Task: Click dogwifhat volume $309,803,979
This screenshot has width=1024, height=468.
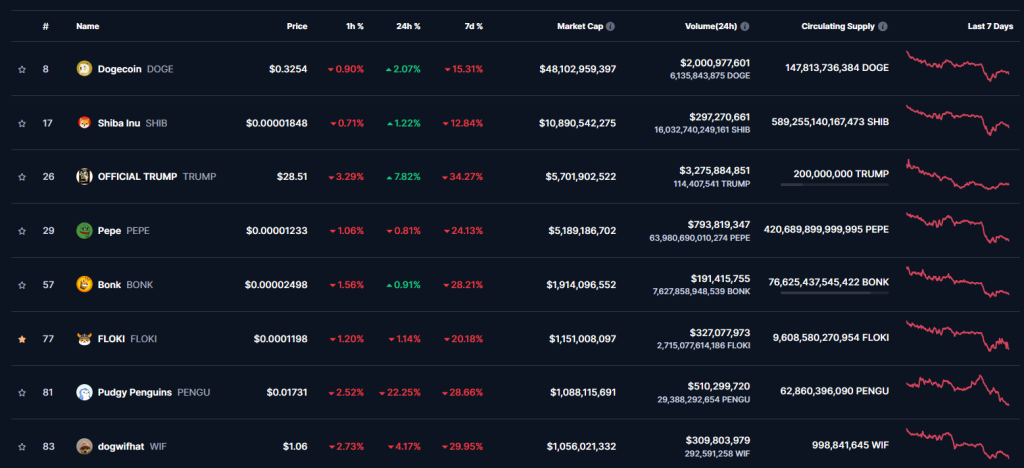Action: coord(718,441)
